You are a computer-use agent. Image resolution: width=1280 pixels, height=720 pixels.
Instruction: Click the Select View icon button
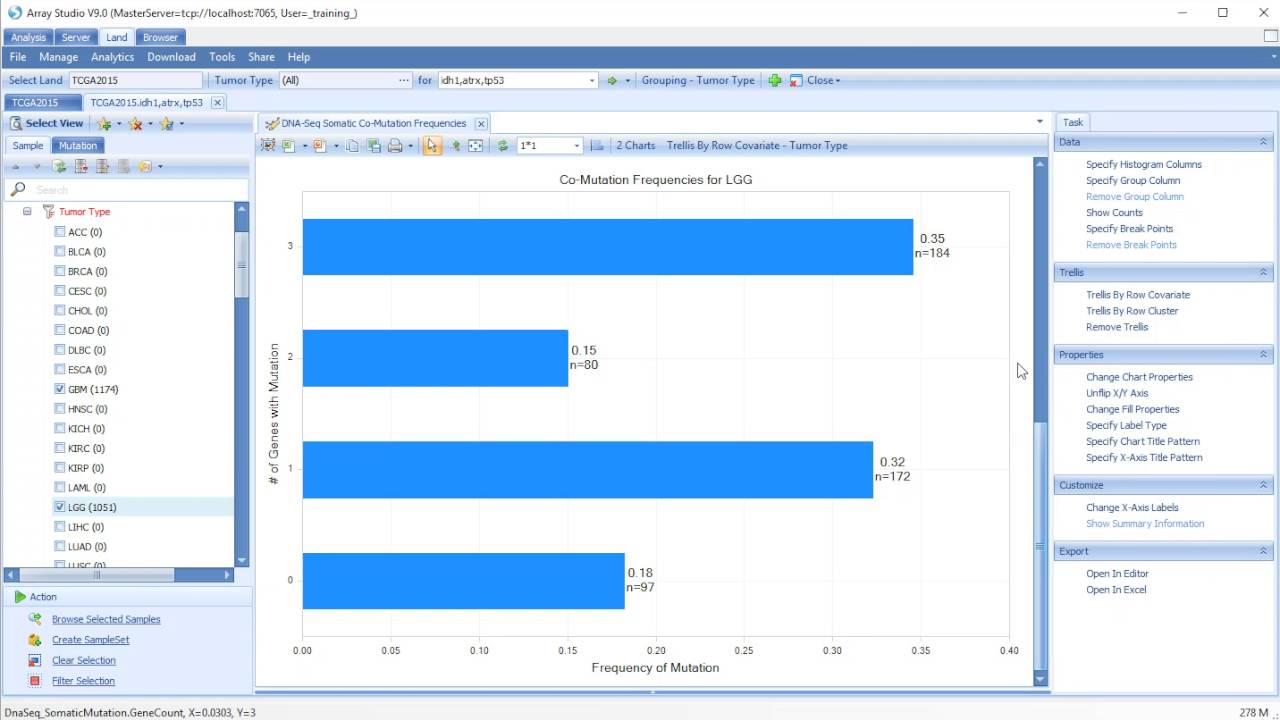coord(16,123)
